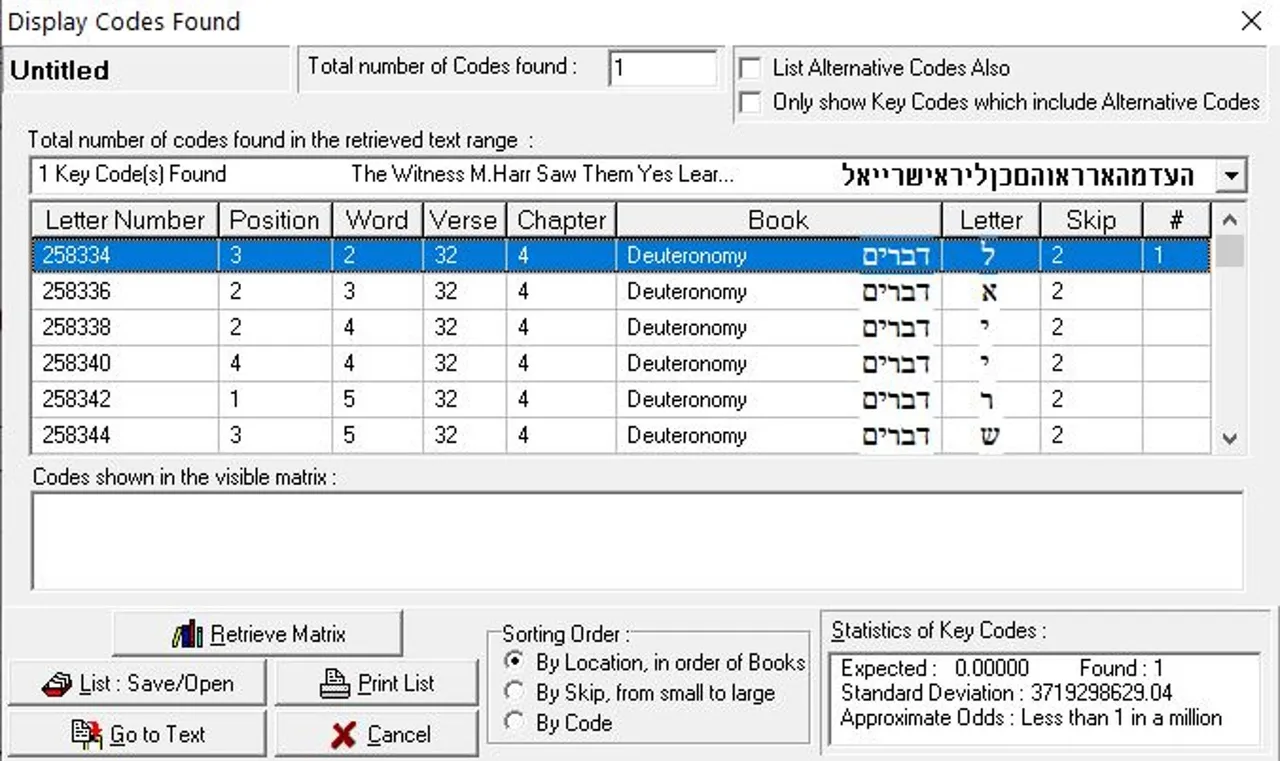The height and width of the screenshot is (761, 1280).
Task: Click the Print List button label
Action: pyautogui.click(x=396, y=685)
